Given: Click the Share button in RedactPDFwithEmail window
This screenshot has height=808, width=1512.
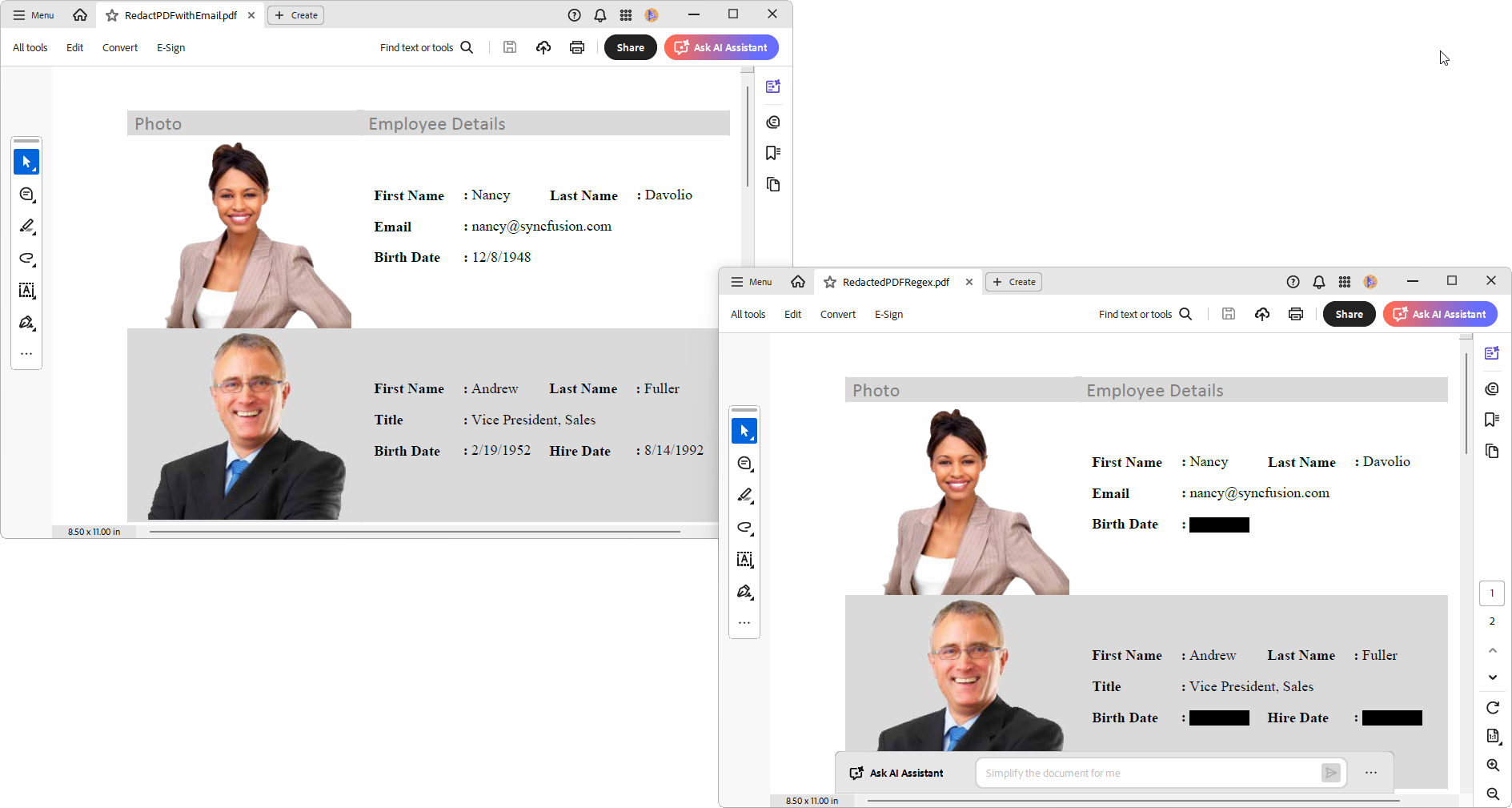Looking at the screenshot, I should [630, 47].
